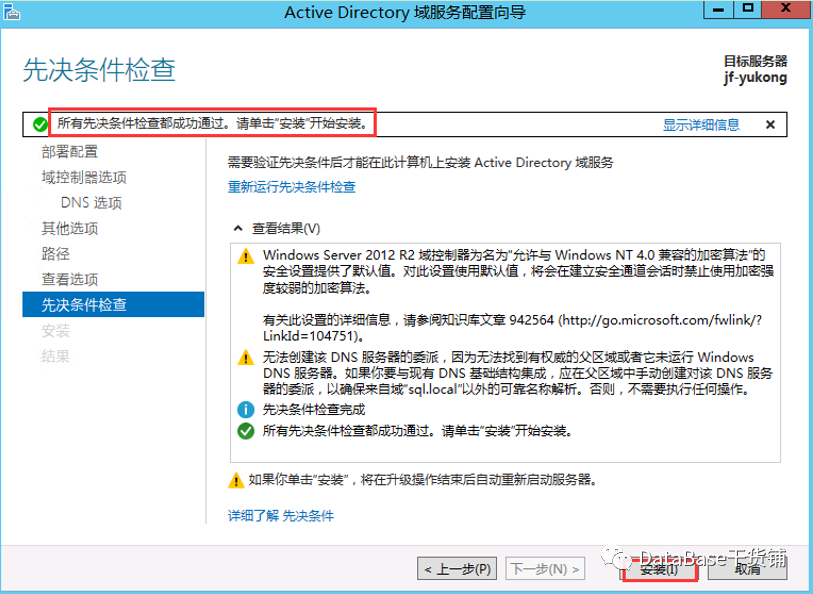Dismiss the notification banner with X
Image resolution: width=813 pixels, height=594 pixels.
(770, 124)
